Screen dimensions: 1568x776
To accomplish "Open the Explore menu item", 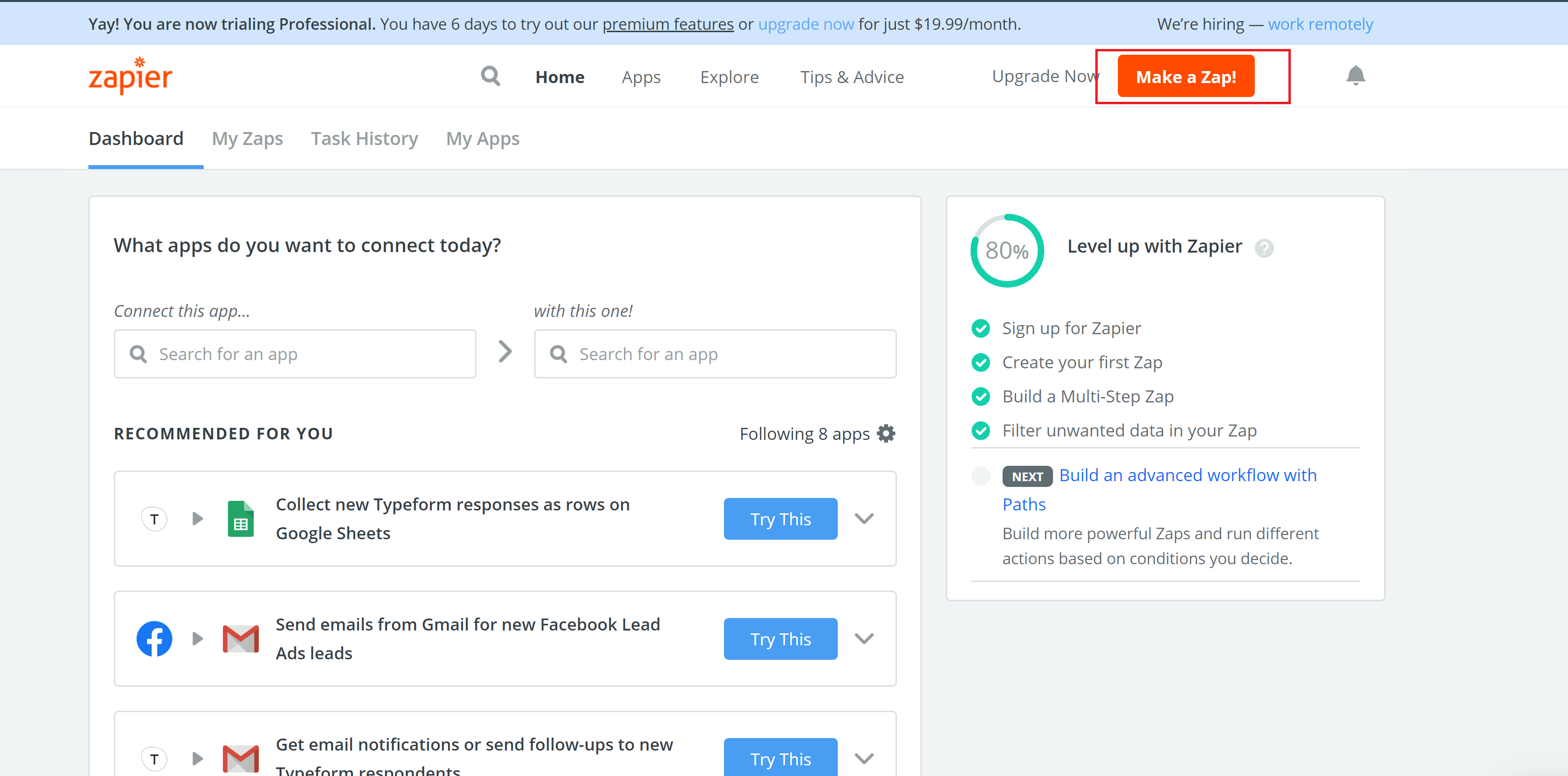I will click(x=729, y=77).
